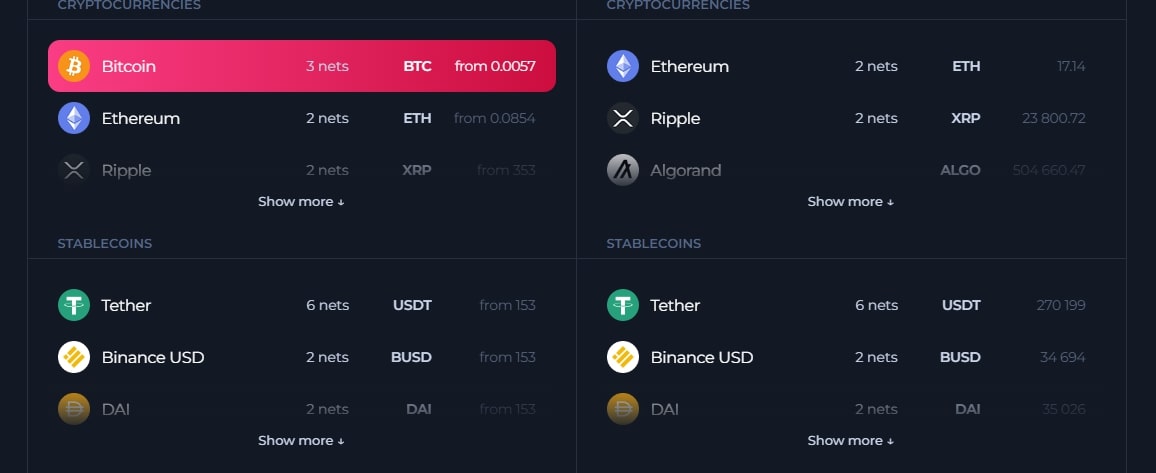Click the Ripple icon in the right list
This screenshot has height=473, width=1156.
coord(623,118)
